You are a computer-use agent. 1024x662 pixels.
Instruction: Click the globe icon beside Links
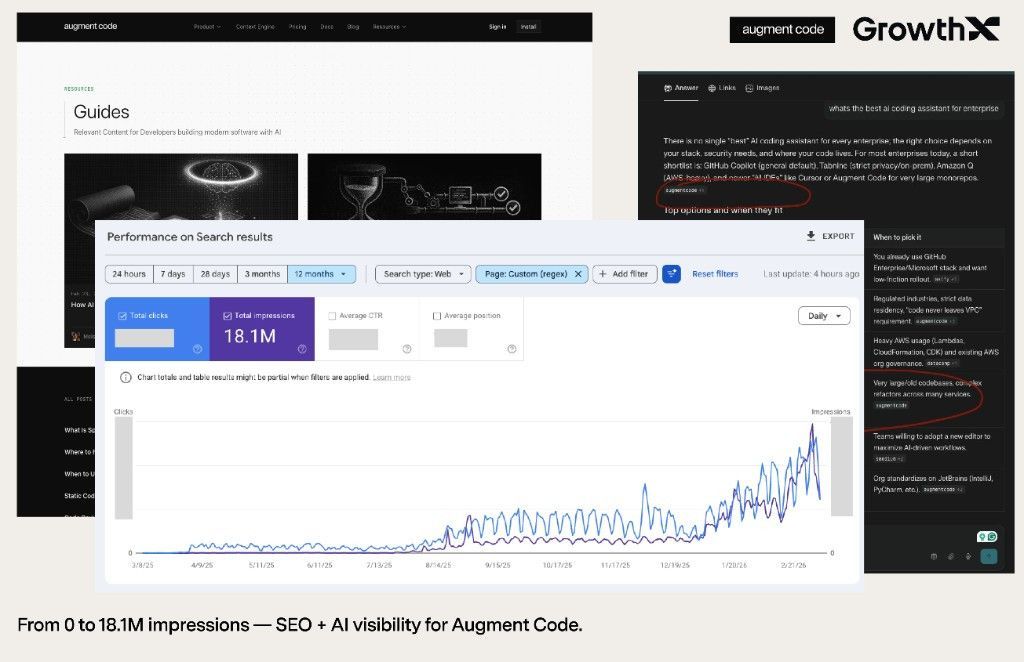coord(712,88)
